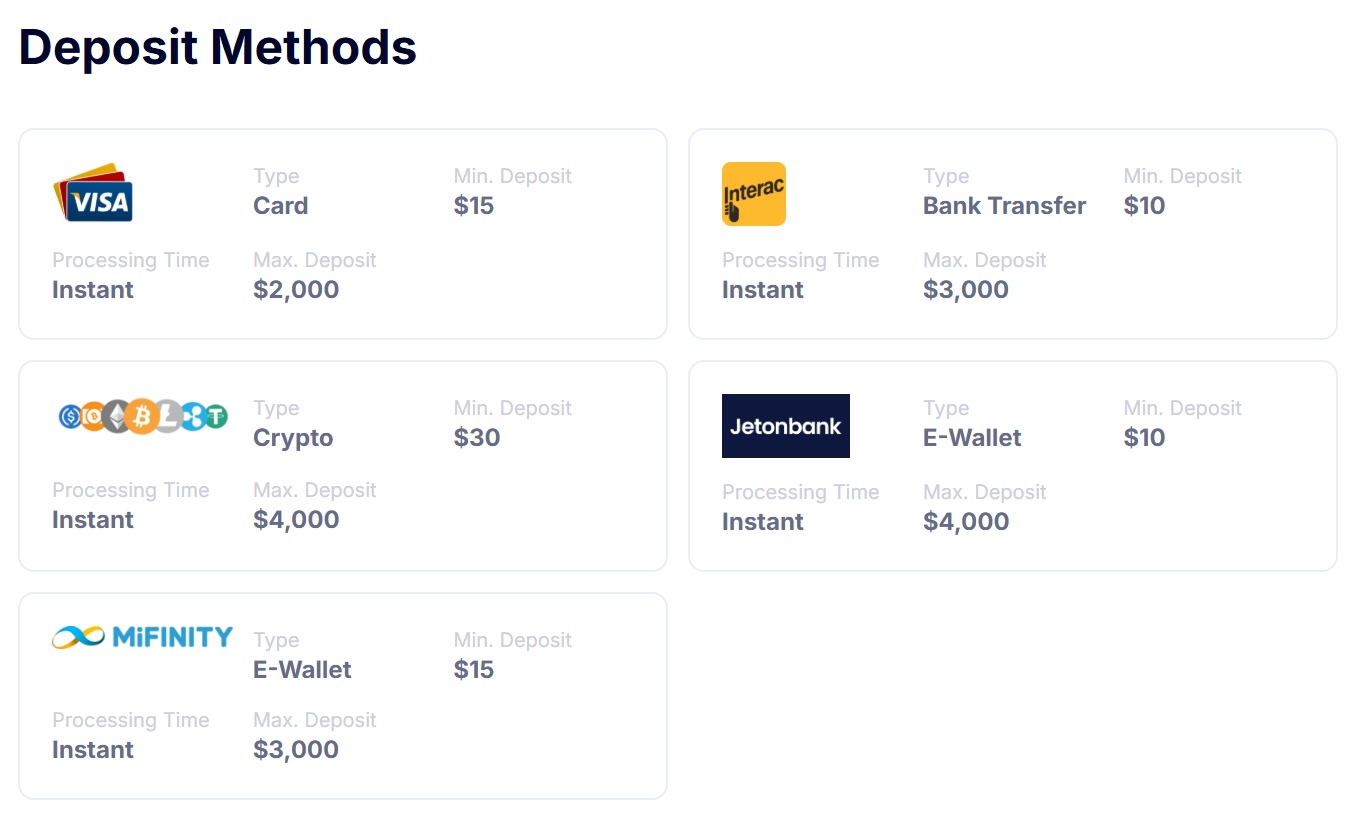Click Interac's $10 minimum deposit
The height and width of the screenshot is (826, 1359).
point(1144,206)
